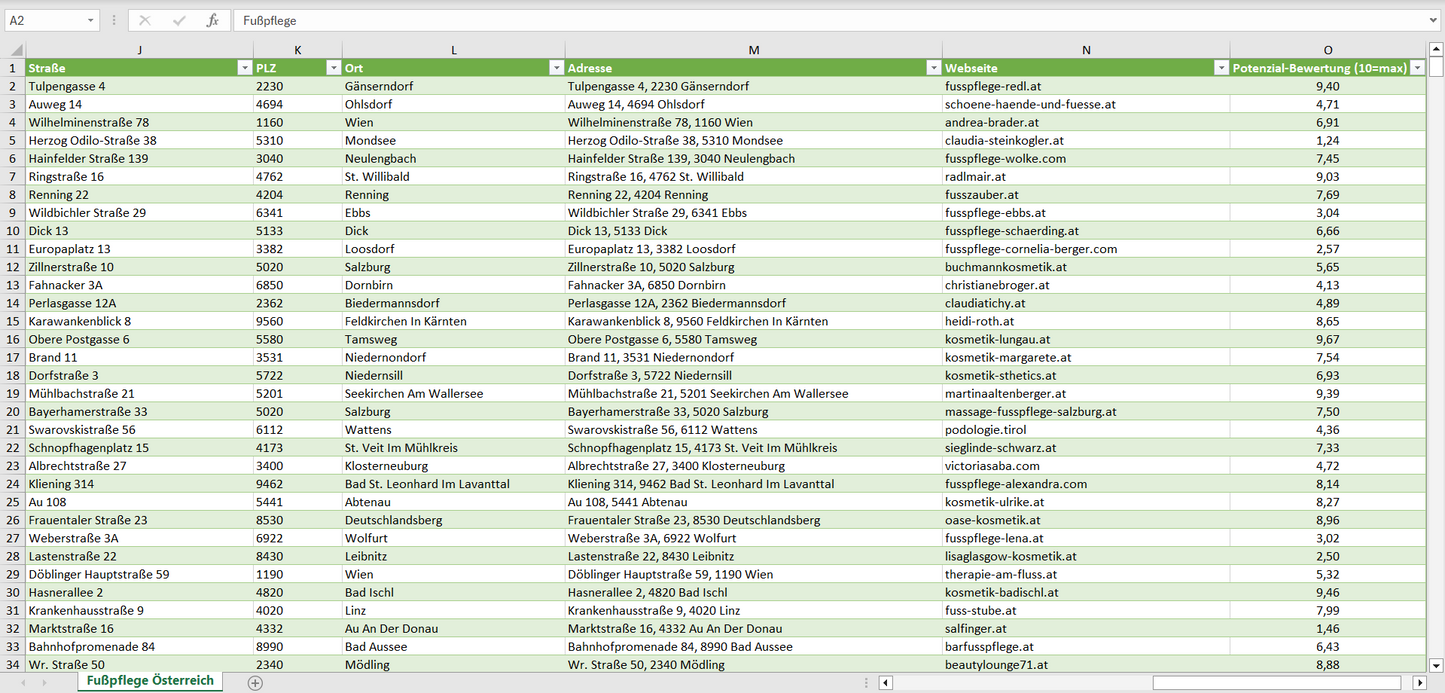Viewport: 1445px width, 693px height.
Task: Click the vertical scrollbar down arrow
Action: click(x=1436, y=665)
